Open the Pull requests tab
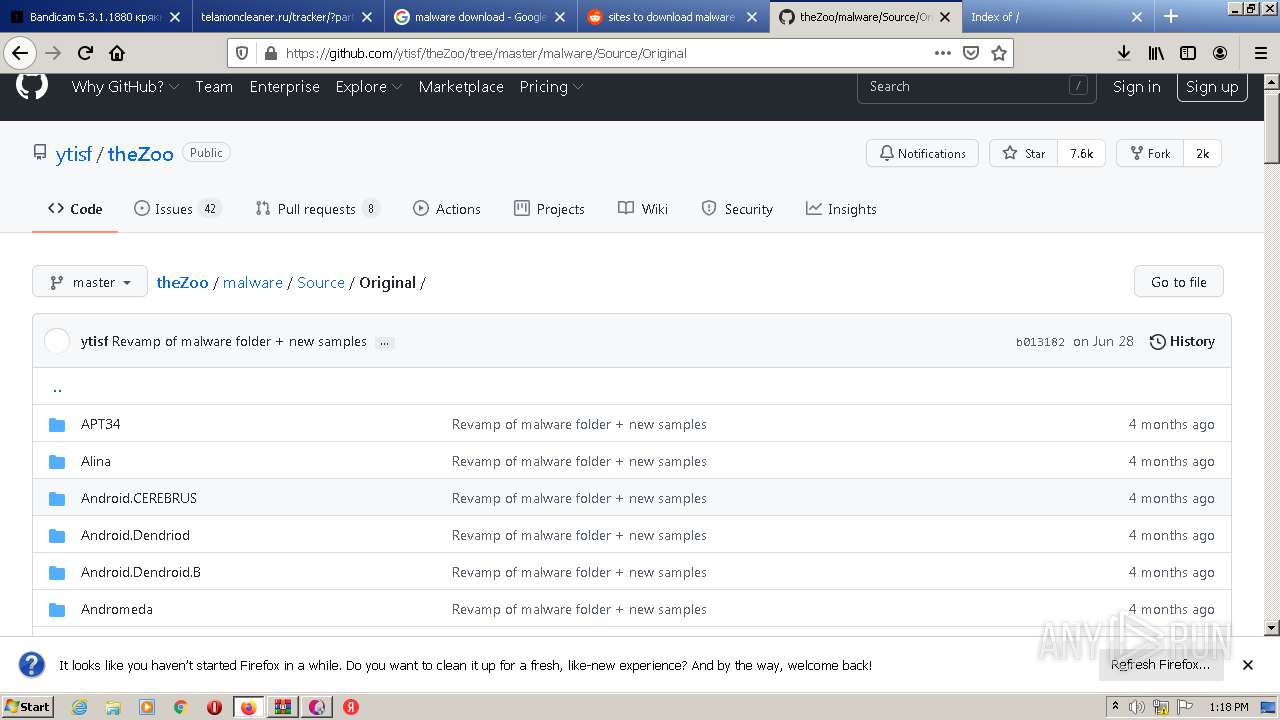This screenshot has width=1280, height=720. click(317, 209)
